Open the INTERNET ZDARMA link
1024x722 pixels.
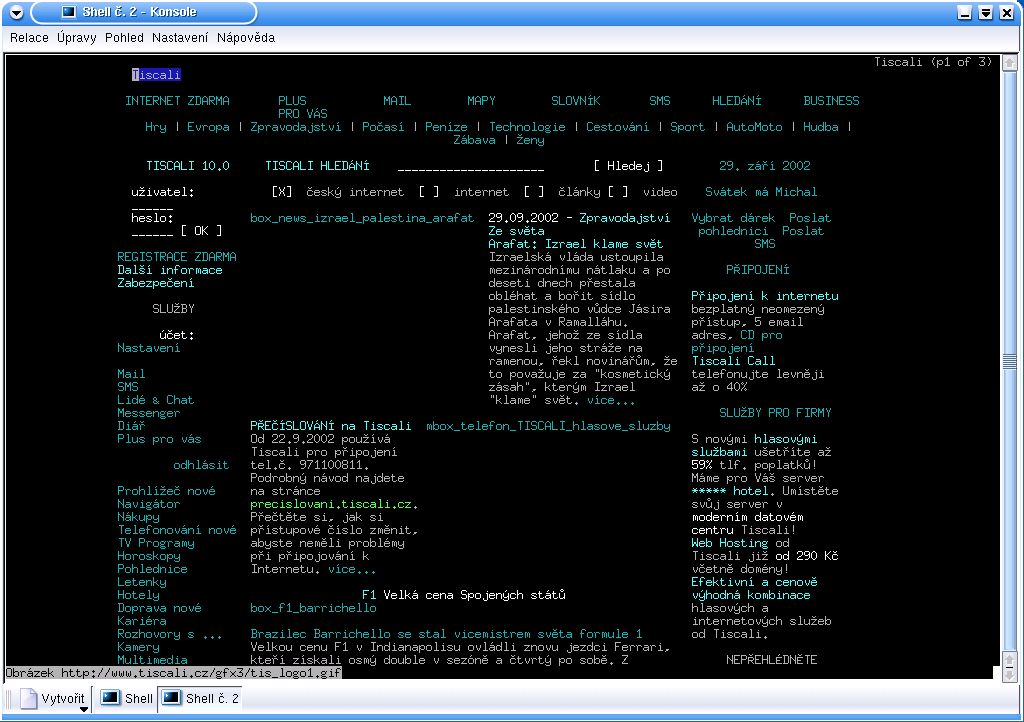coord(177,101)
